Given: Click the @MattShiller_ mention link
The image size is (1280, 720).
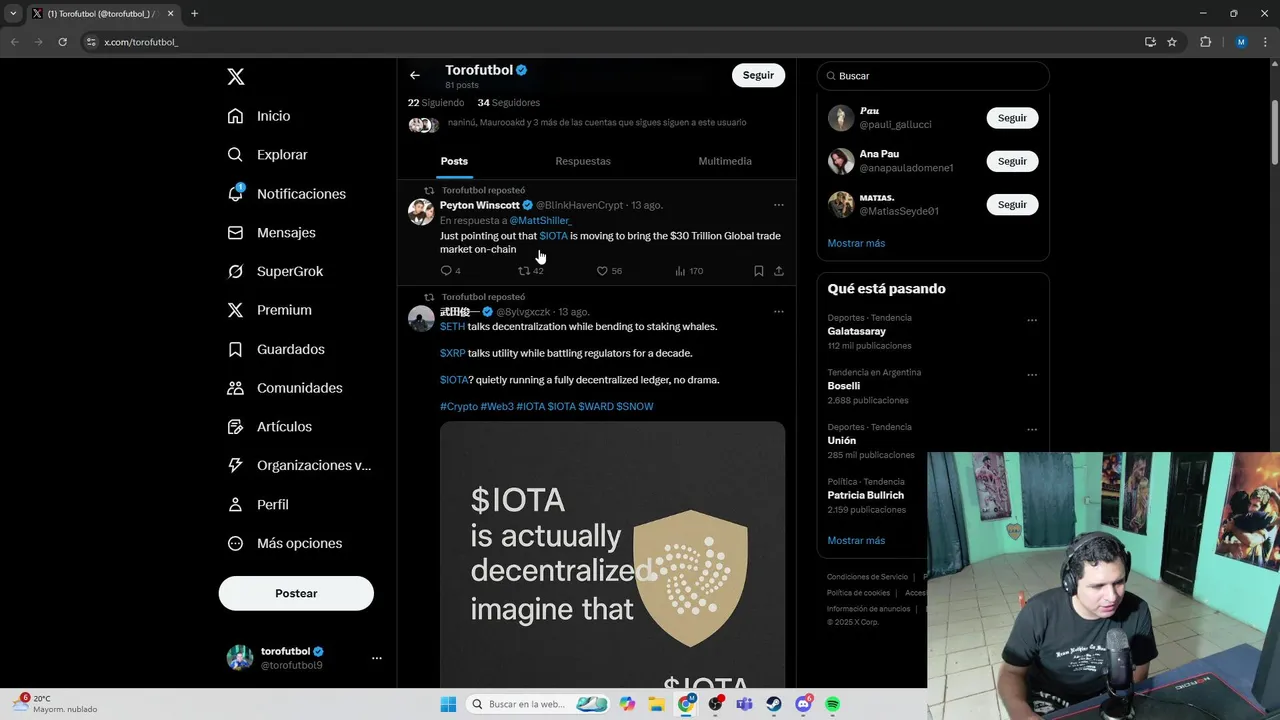Looking at the screenshot, I should click(x=541, y=220).
